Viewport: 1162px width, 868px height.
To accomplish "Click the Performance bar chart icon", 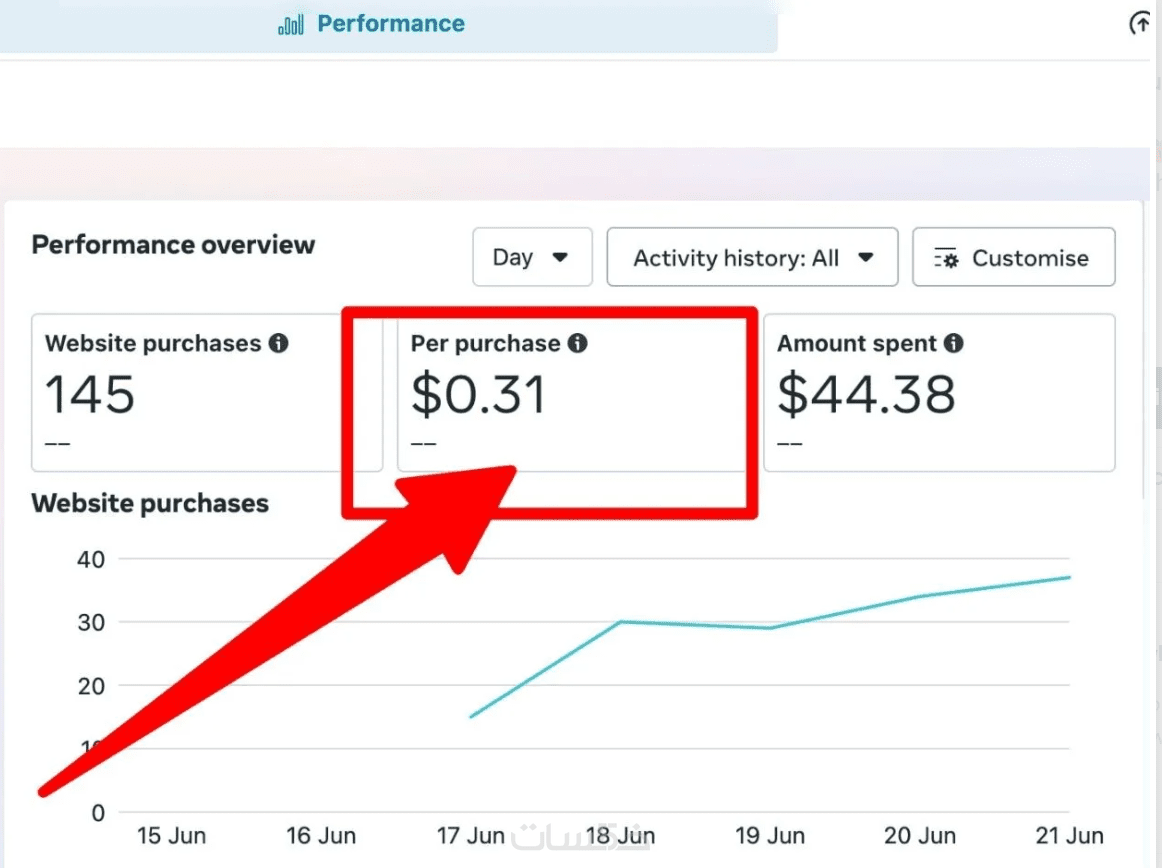I will (x=290, y=24).
